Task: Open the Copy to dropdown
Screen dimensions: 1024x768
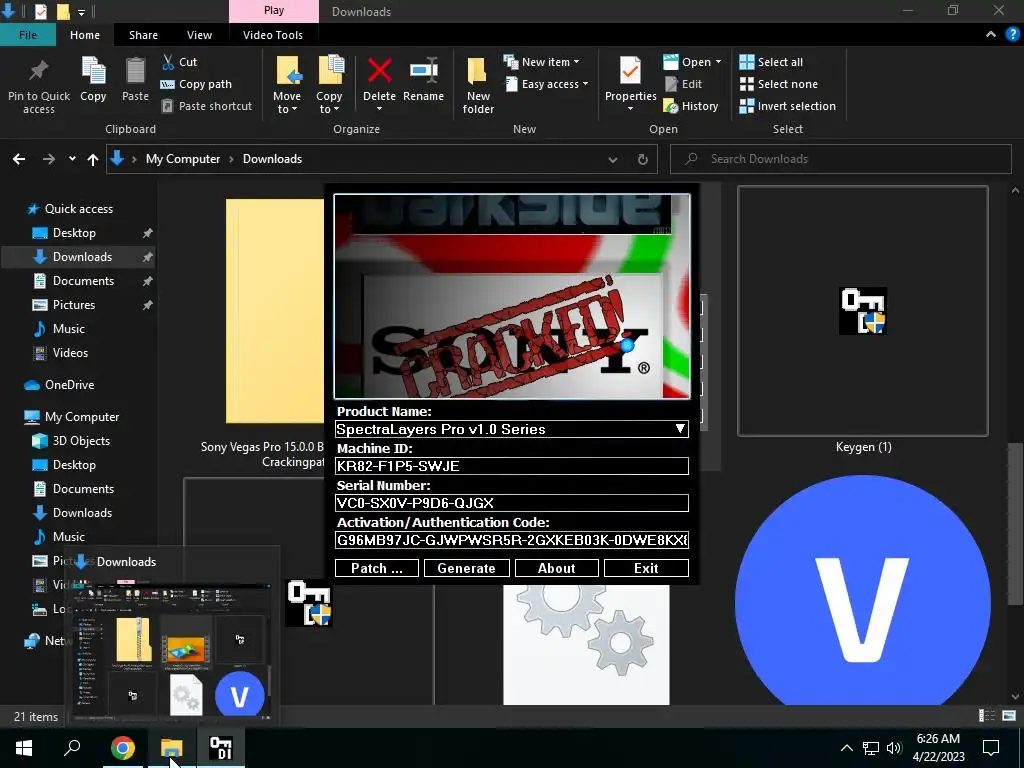Action: [329, 85]
